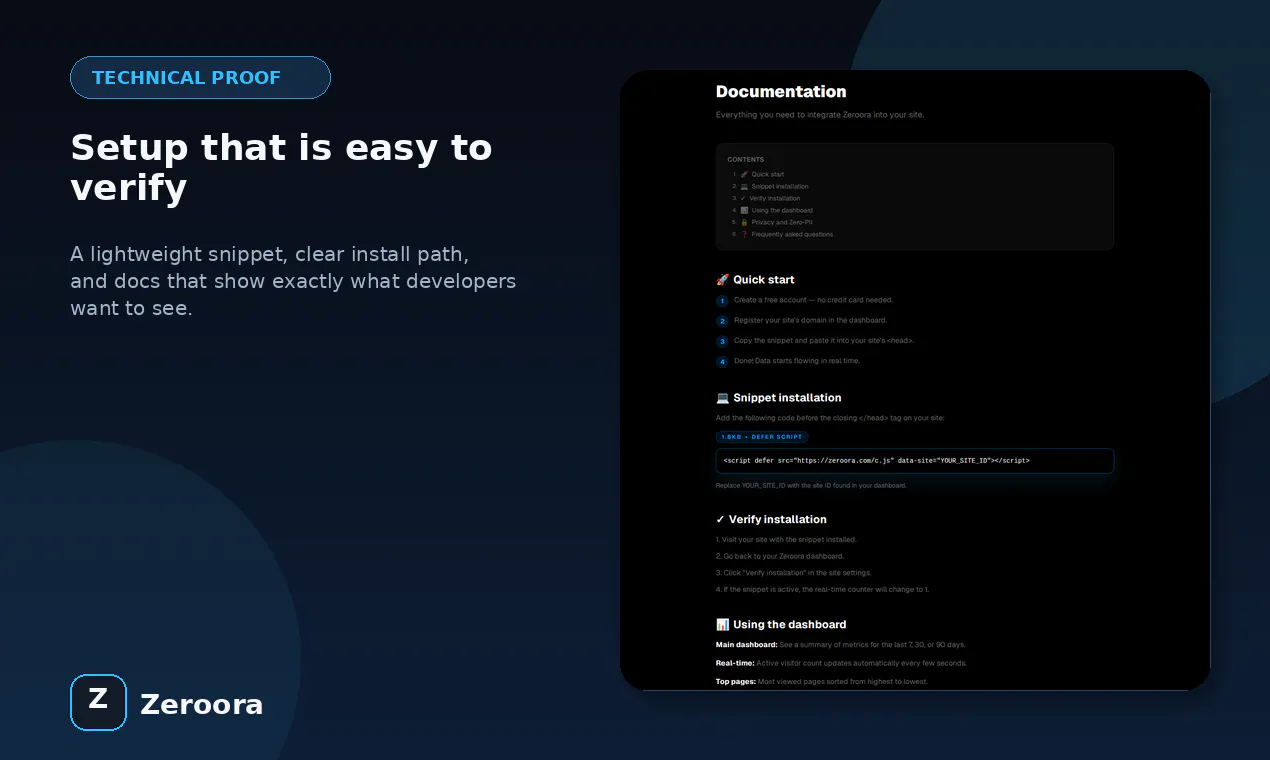Click the CONTENTS label
This screenshot has height=760, width=1270.
(x=746, y=160)
